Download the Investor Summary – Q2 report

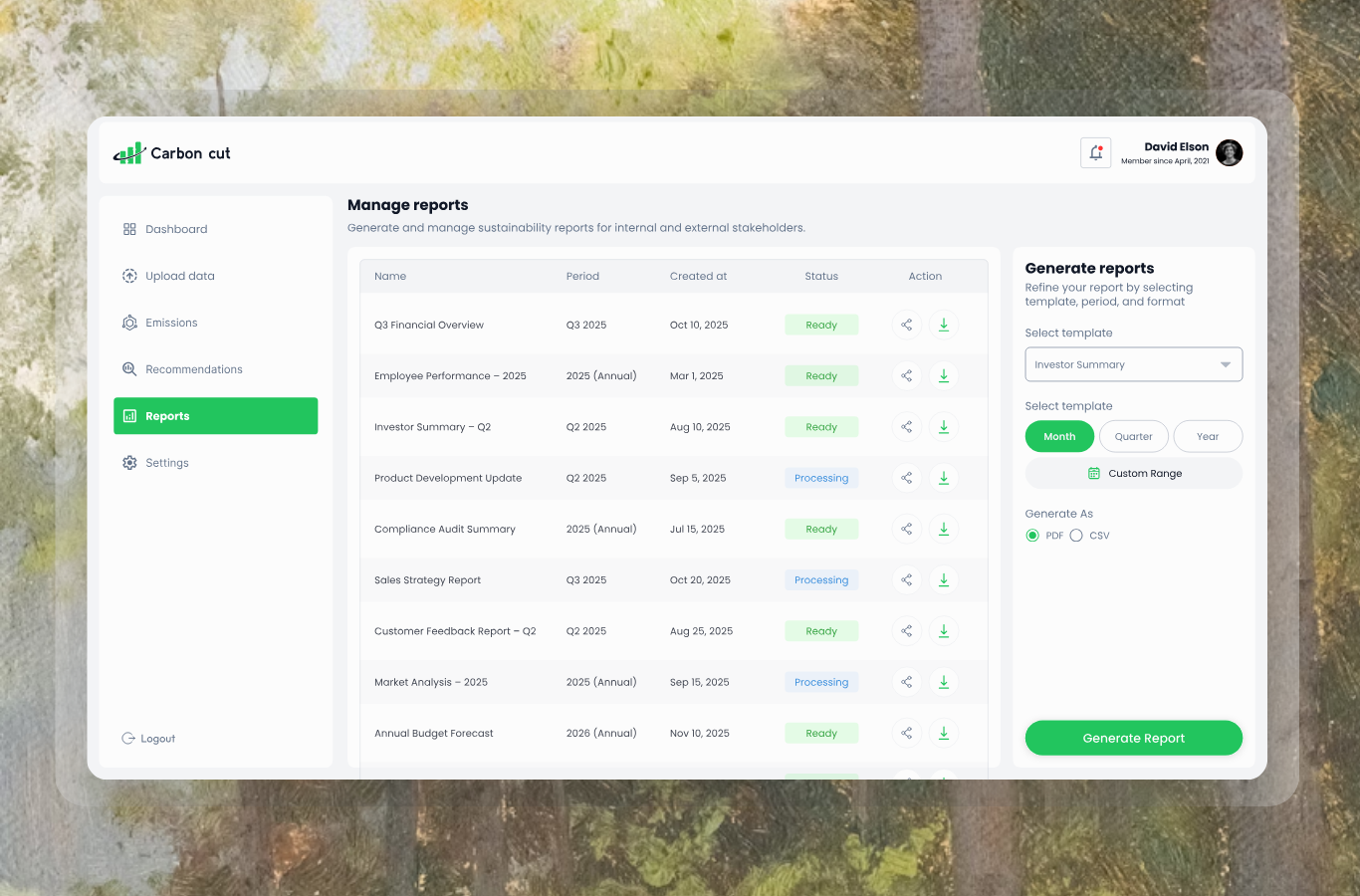coord(944,427)
